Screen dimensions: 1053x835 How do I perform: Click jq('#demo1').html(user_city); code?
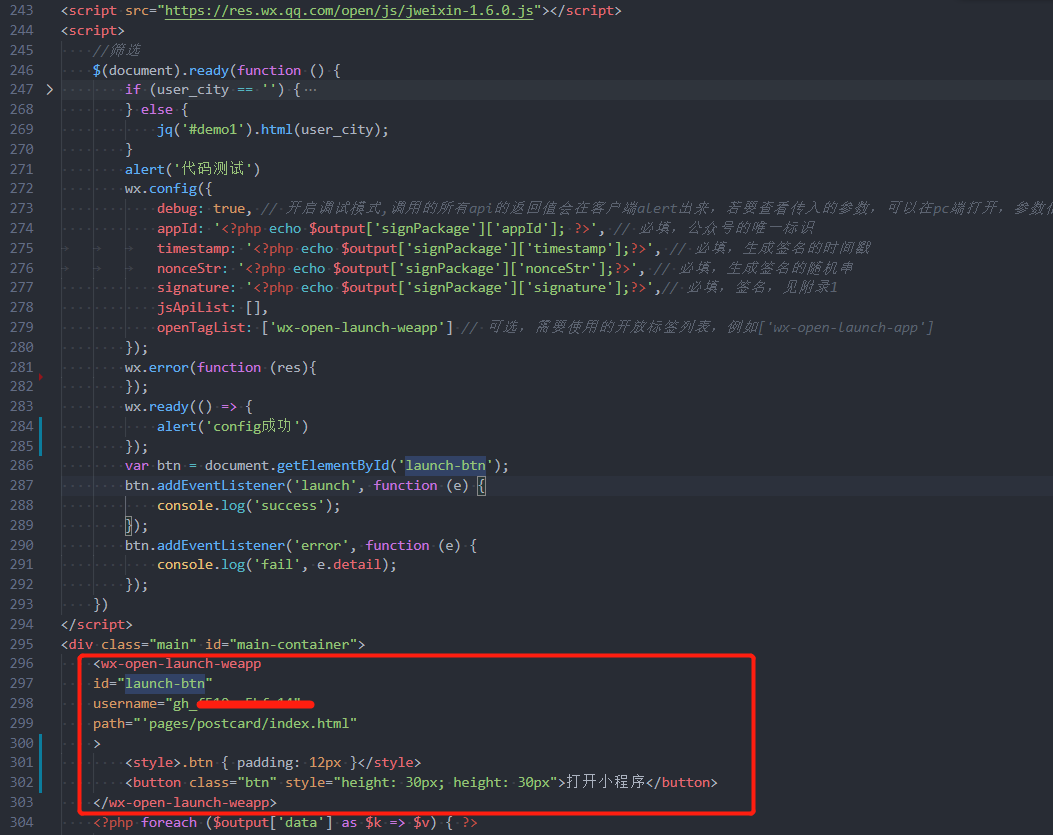pyautogui.click(x=273, y=129)
